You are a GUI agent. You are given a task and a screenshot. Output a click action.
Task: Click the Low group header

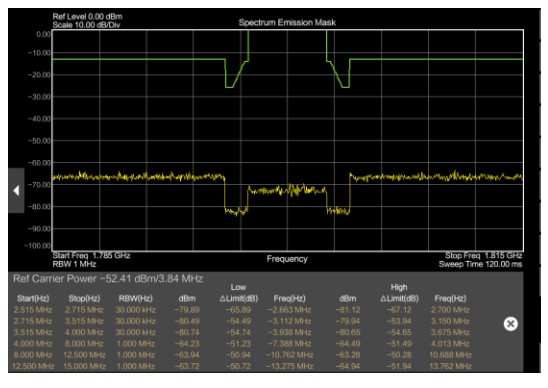pos(238,287)
